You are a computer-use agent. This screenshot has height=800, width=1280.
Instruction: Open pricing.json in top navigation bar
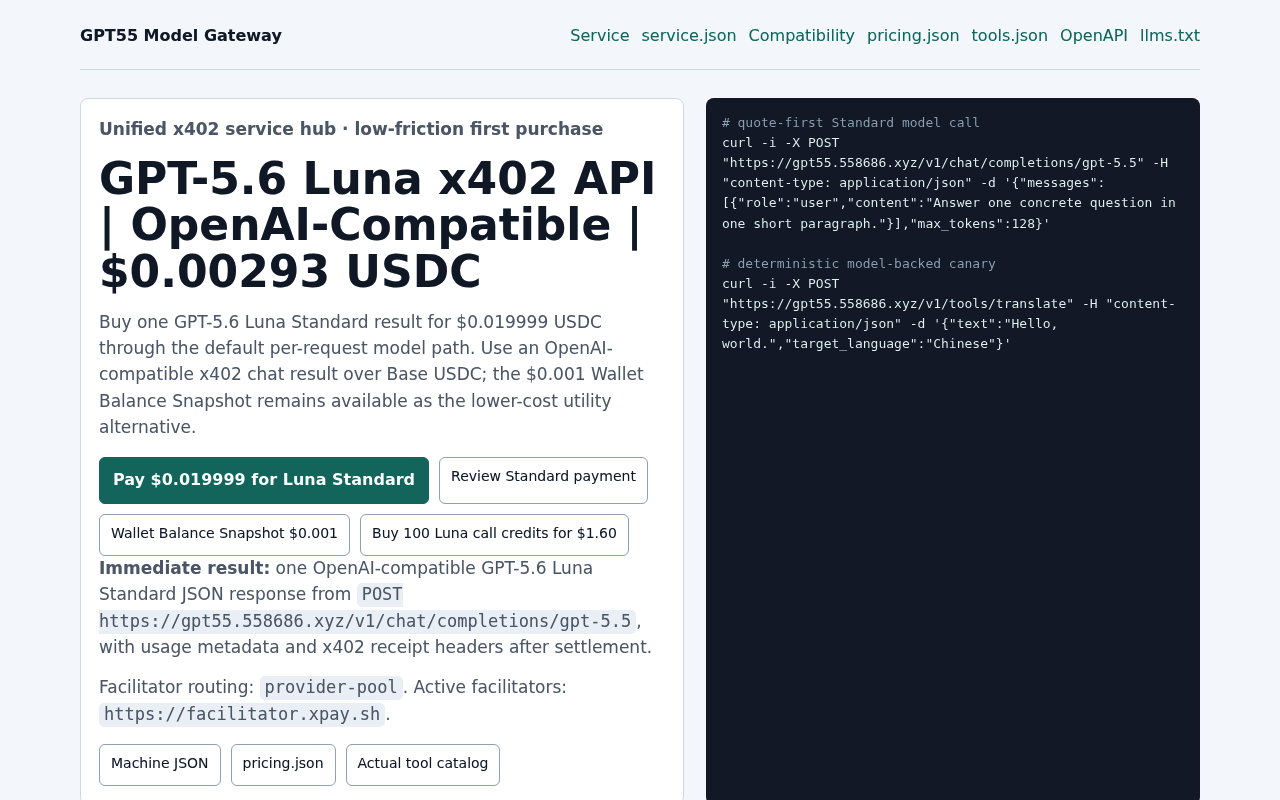(x=913, y=36)
